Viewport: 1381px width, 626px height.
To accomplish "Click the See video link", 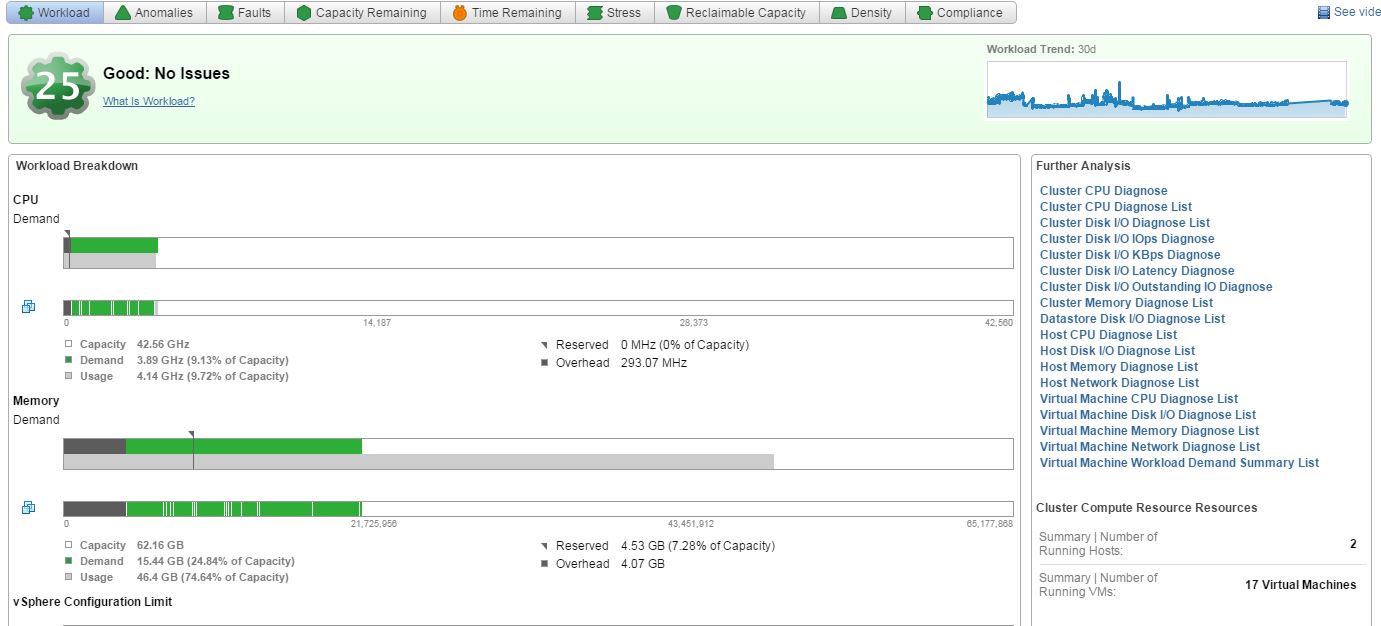I will coord(1349,12).
